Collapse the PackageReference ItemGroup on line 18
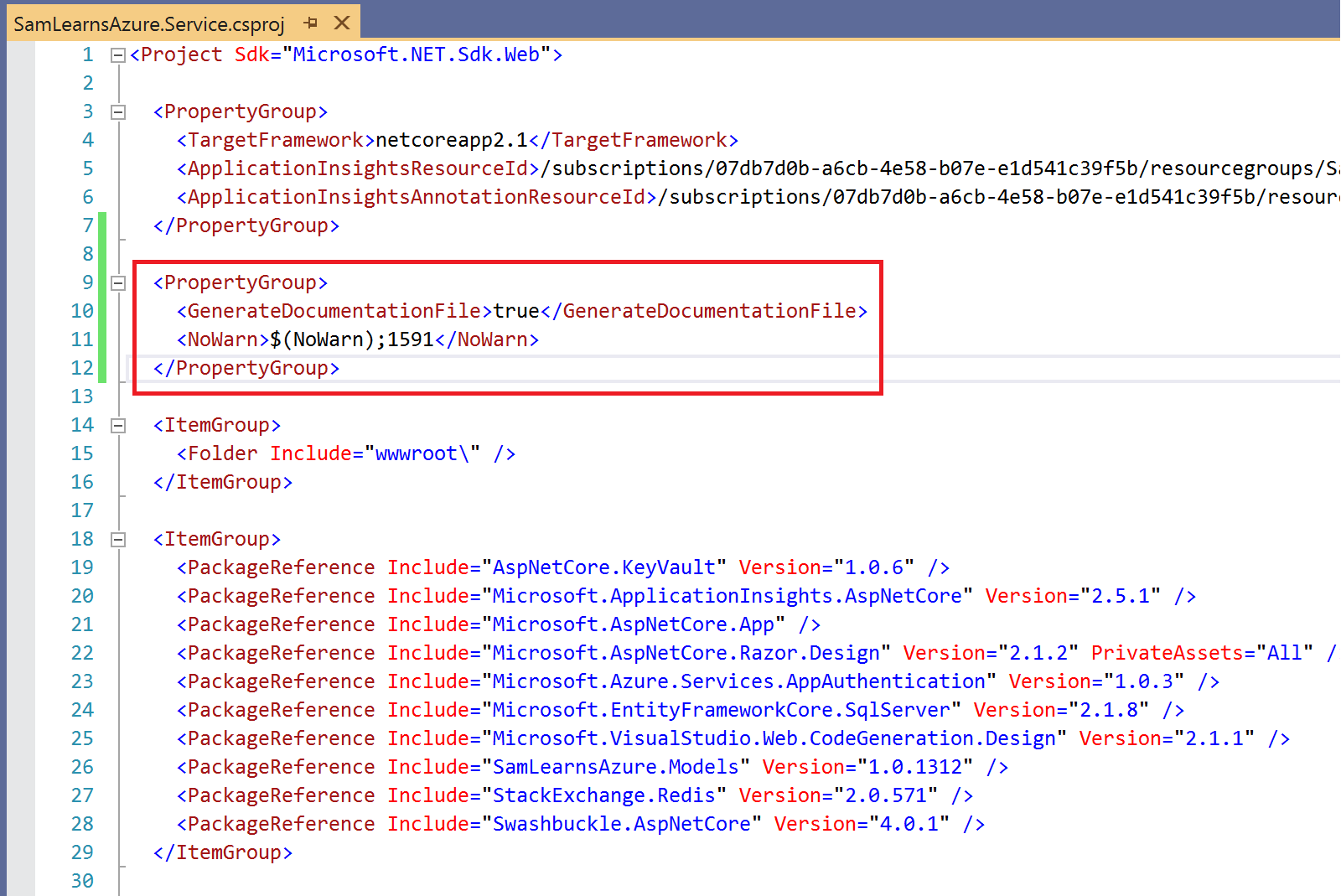1341x896 pixels. [118, 540]
